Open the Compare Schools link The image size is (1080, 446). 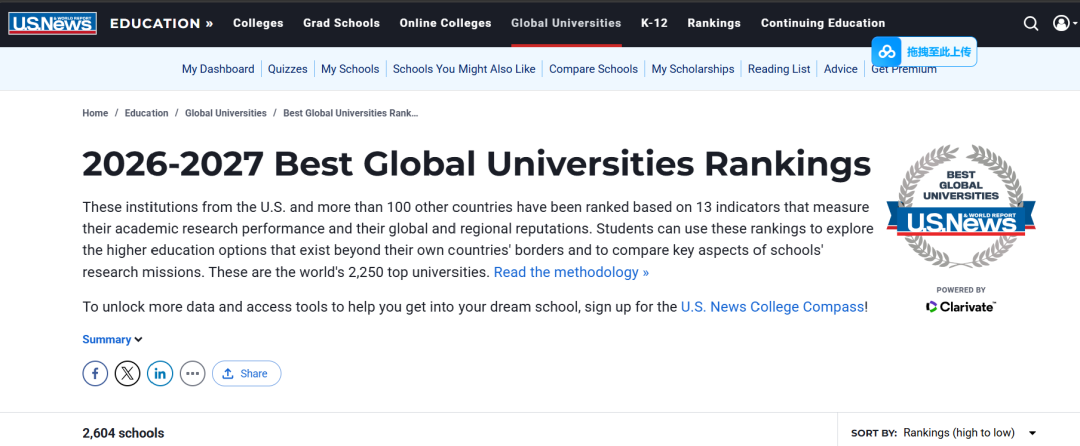594,69
